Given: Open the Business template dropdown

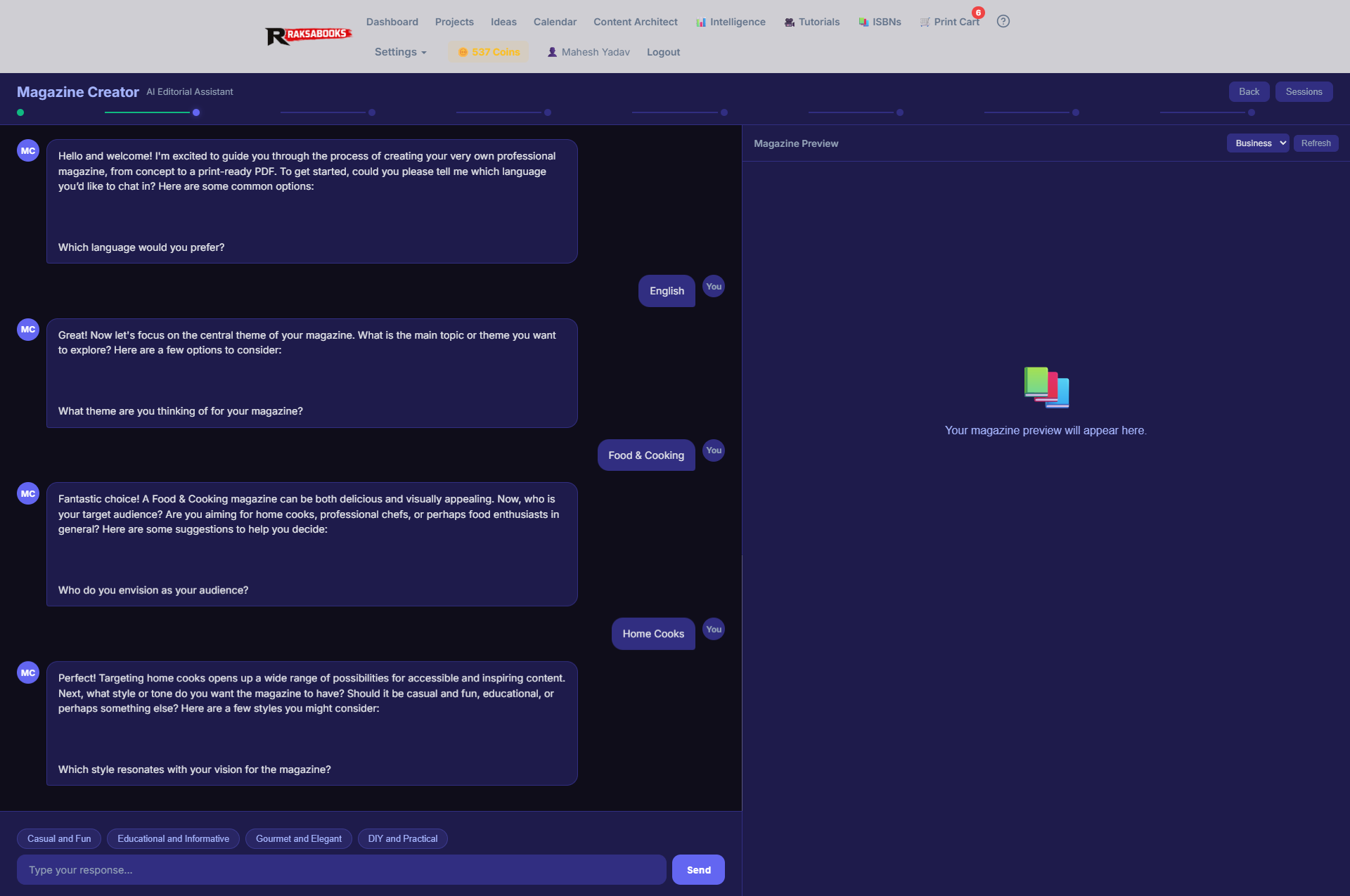Looking at the screenshot, I should 1257,143.
